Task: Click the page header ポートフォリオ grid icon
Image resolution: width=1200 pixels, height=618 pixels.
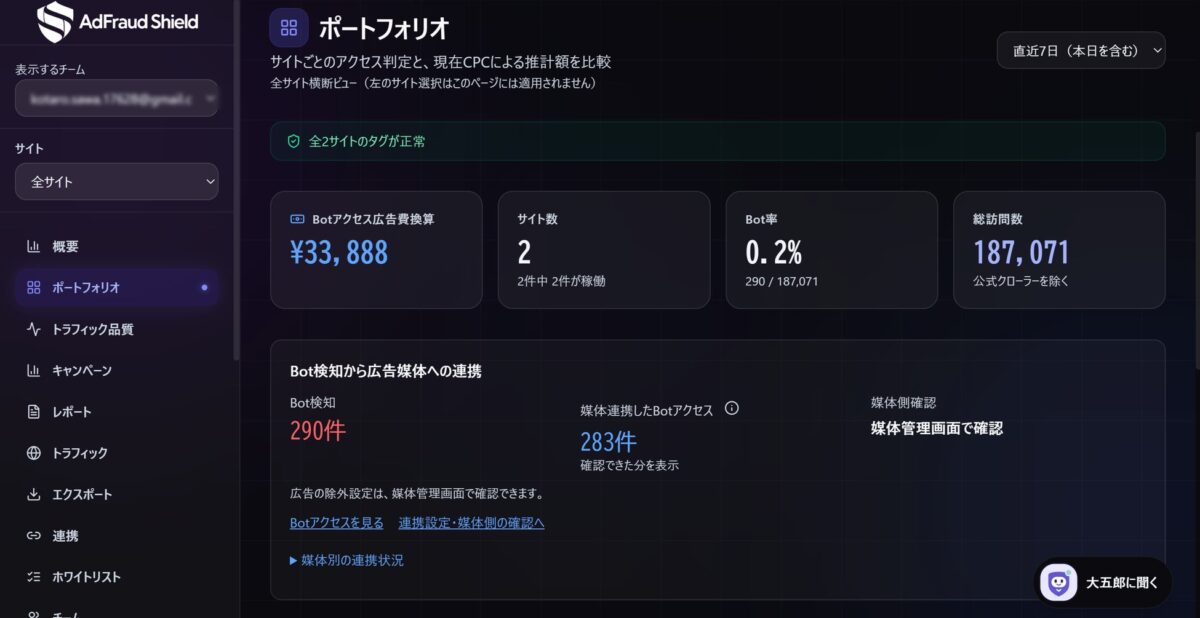Action: click(289, 27)
